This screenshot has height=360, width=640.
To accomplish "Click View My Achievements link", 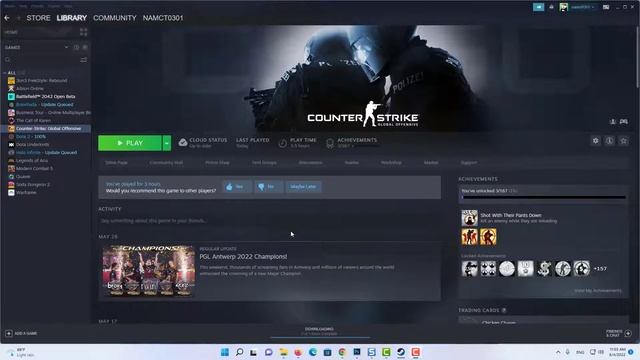I will tap(598, 291).
